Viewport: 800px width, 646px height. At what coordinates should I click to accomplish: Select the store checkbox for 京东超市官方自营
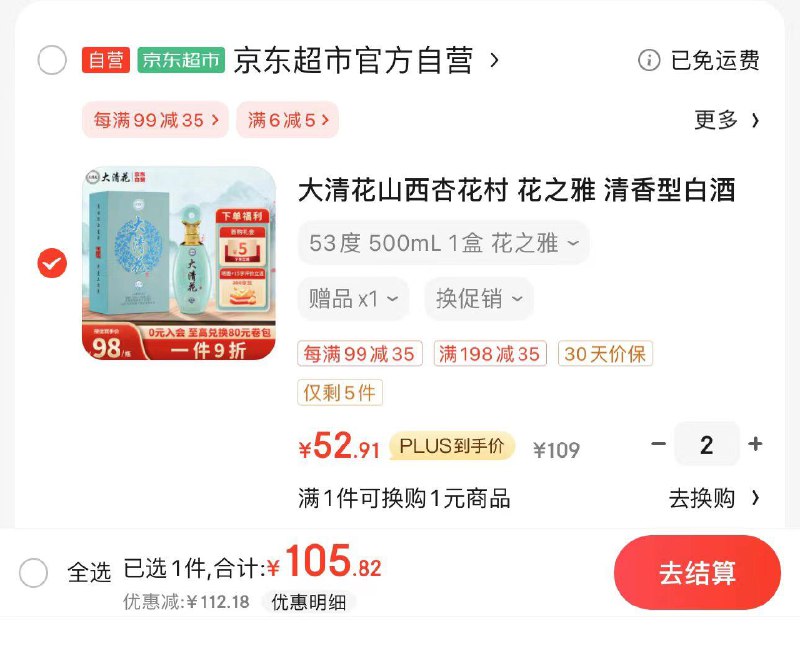tap(52, 60)
